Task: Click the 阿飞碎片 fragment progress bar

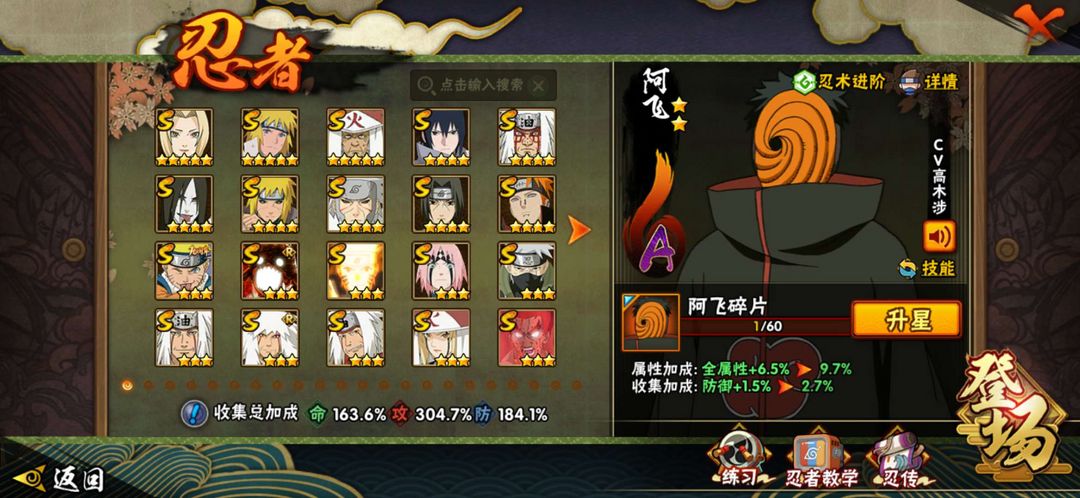Action: 766,326
